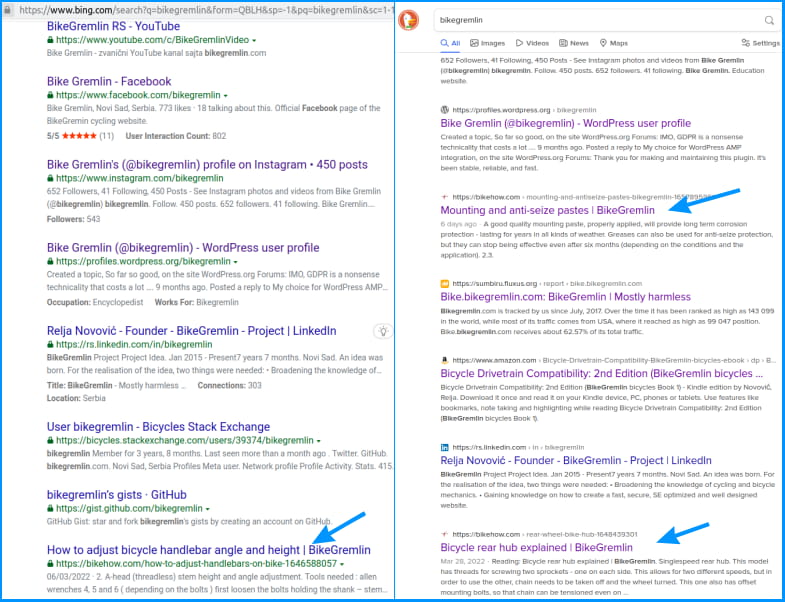785x602 pixels.
Task: Click padlock icon next to youtube.com URL
Action: pyautogui.click(x=50, y=40)
